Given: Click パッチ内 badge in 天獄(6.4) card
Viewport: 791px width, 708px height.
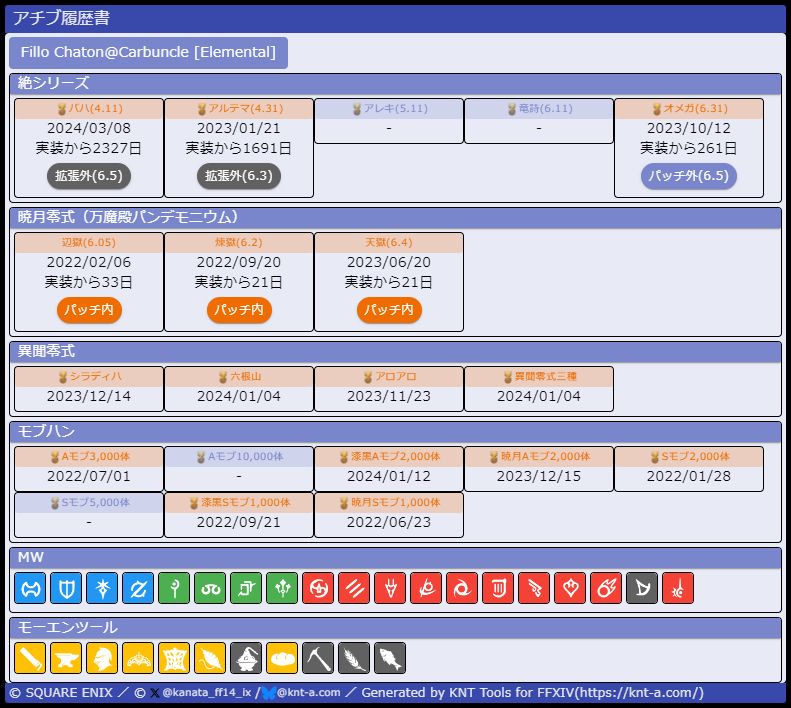Looking at the screenshot, I should point(389,310).
